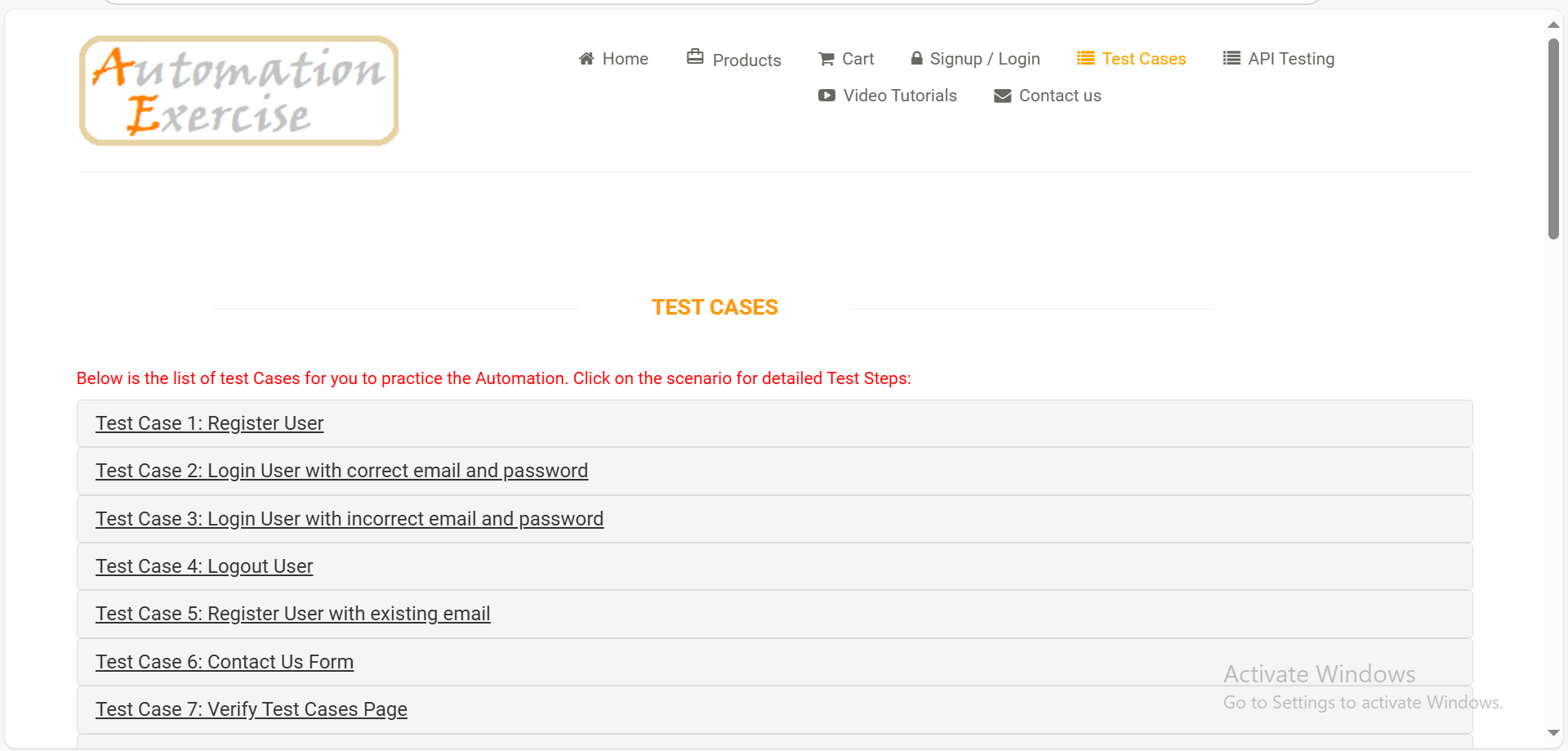Click the lock icon beside Signup / Login

coord(916,59)
